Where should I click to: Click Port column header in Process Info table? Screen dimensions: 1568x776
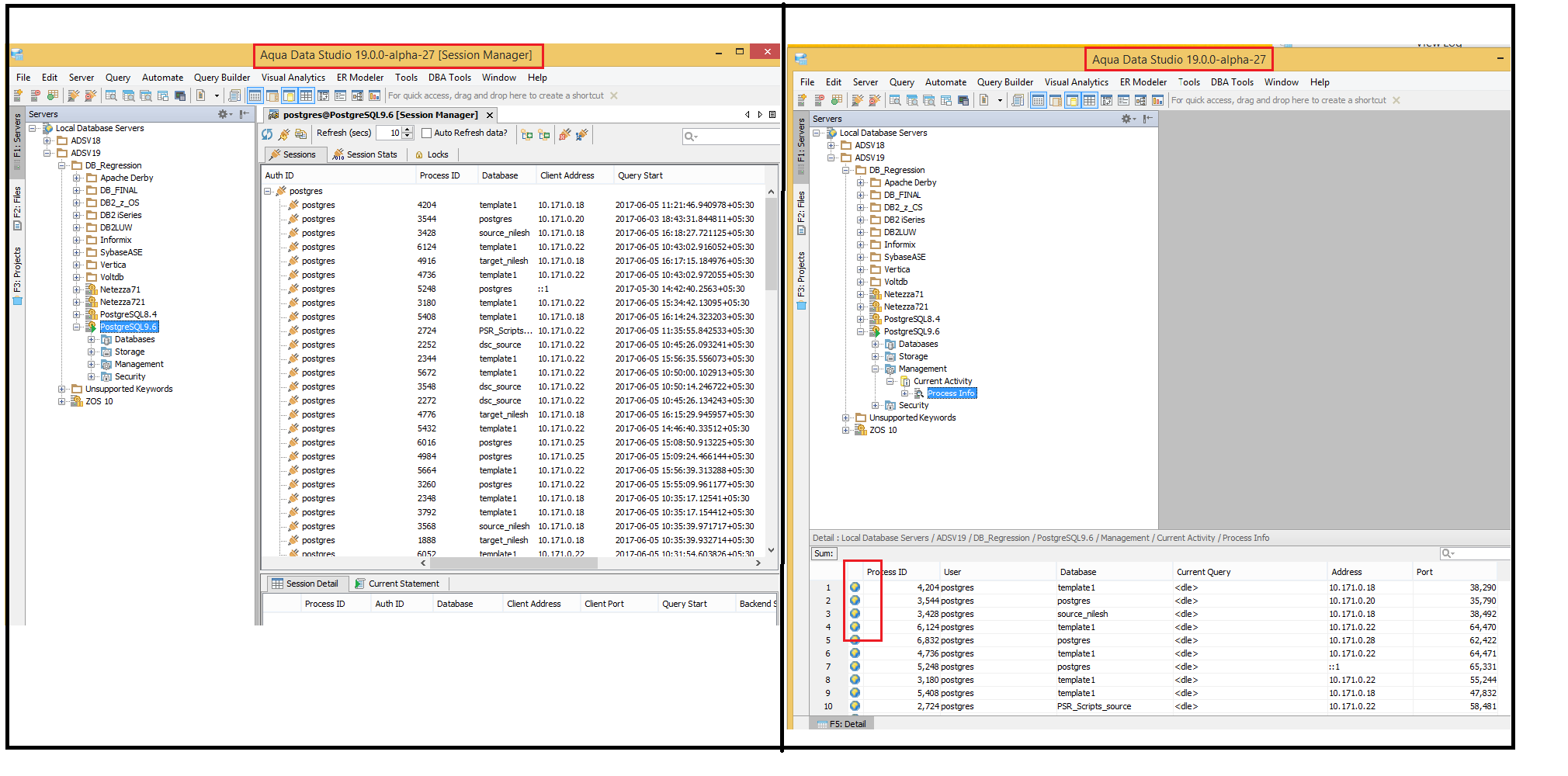[x=1455, y=572]
